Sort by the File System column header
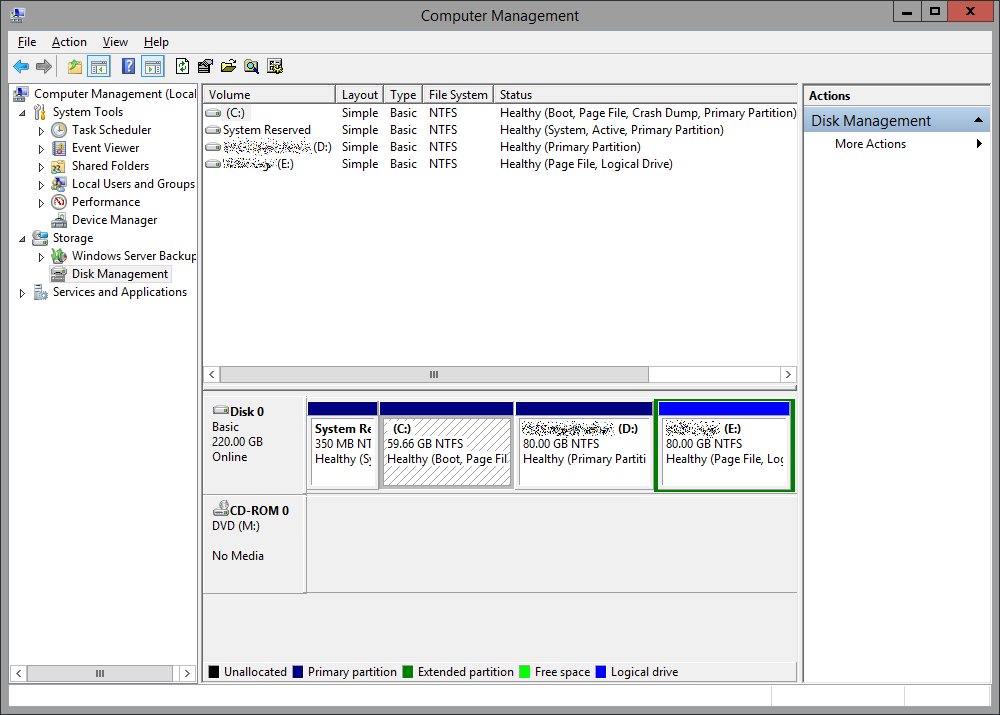 click(x=458, y=94)
